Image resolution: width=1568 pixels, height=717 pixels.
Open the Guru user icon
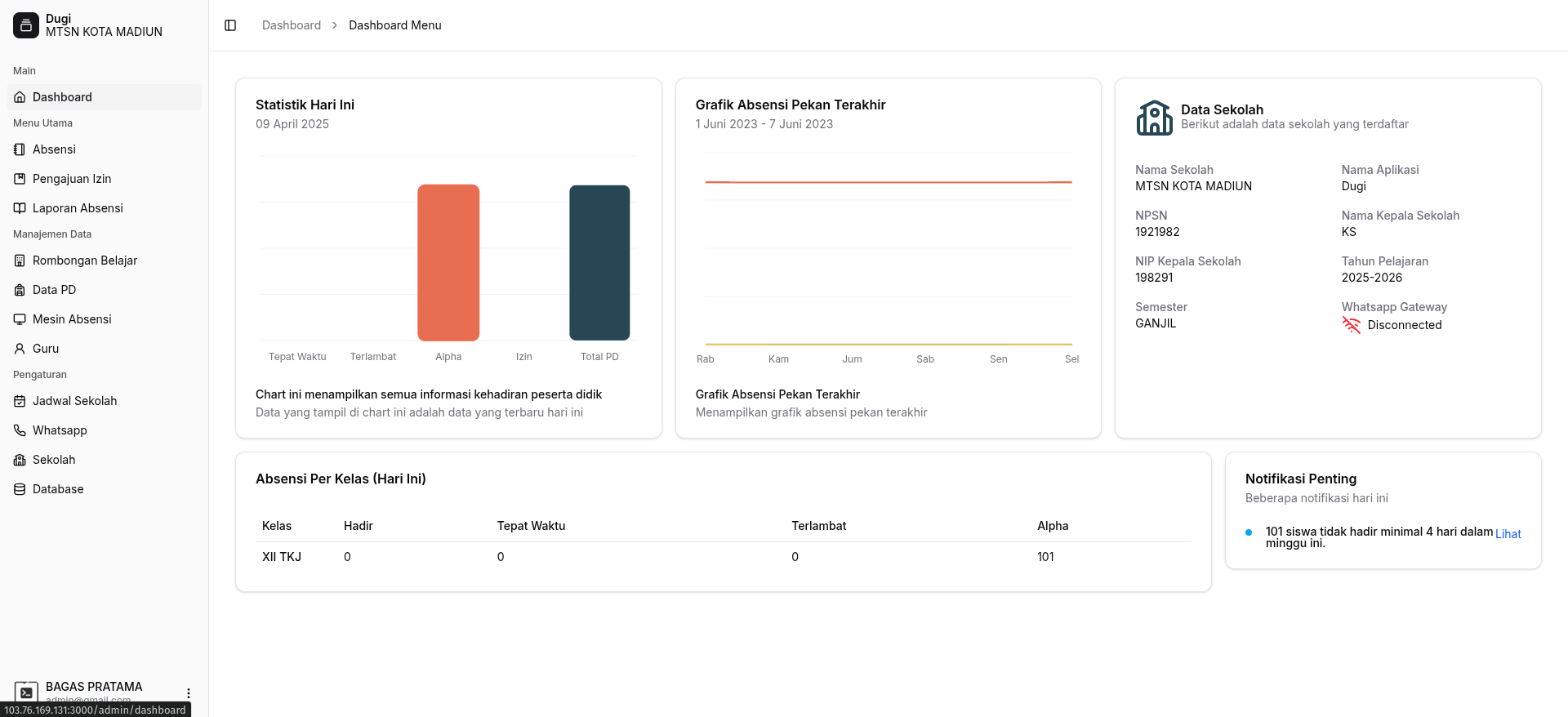point(20,349)
